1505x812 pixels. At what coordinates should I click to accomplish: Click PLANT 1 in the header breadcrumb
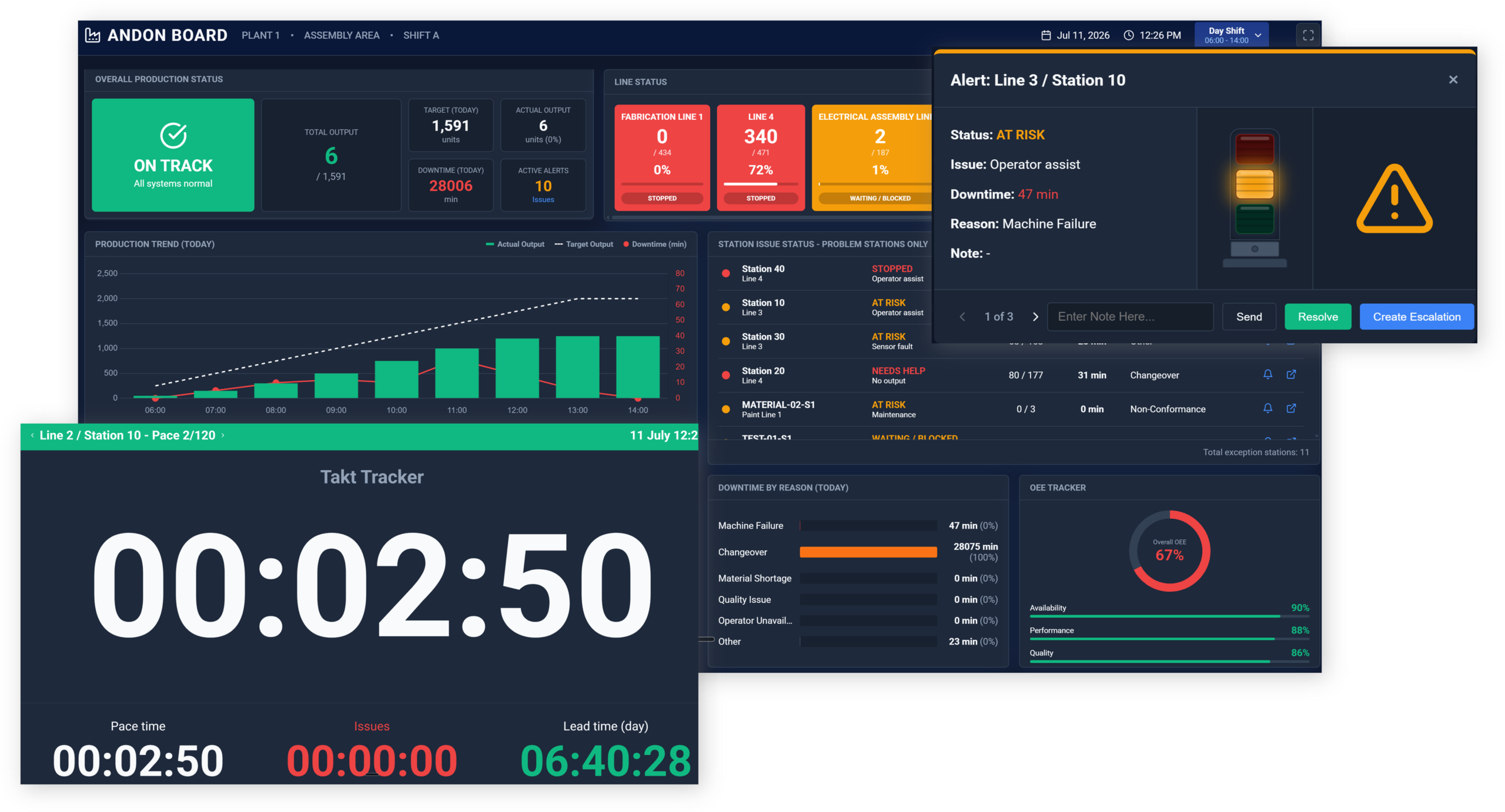pyautogui.click(x=260, y=35)
